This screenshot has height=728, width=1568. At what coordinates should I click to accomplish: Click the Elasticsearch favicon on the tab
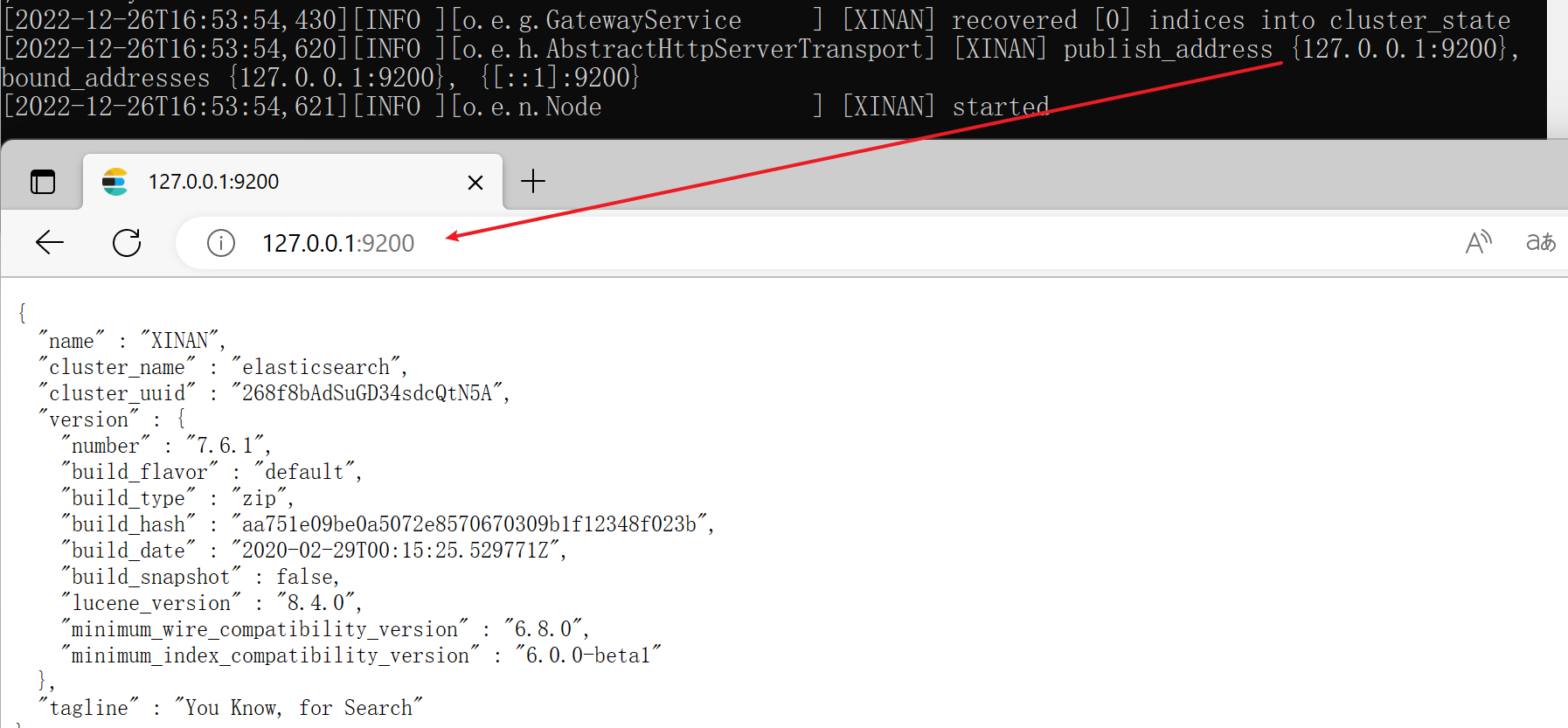(x=115, y=182)
